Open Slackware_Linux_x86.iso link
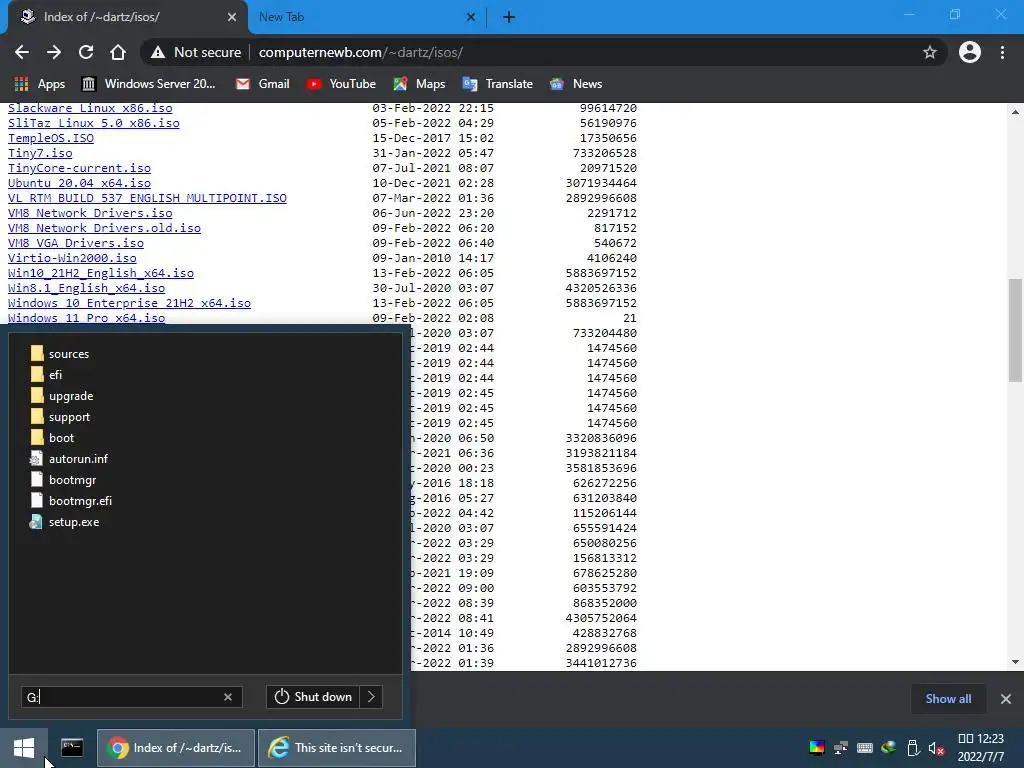 tap(90, 108)
